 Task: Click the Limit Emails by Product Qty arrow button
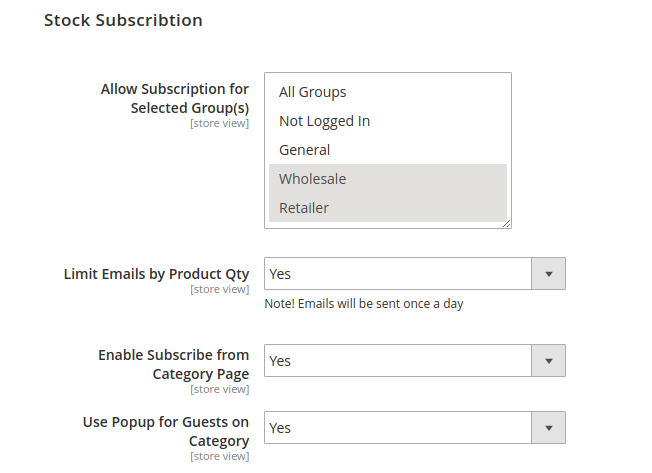547,274
